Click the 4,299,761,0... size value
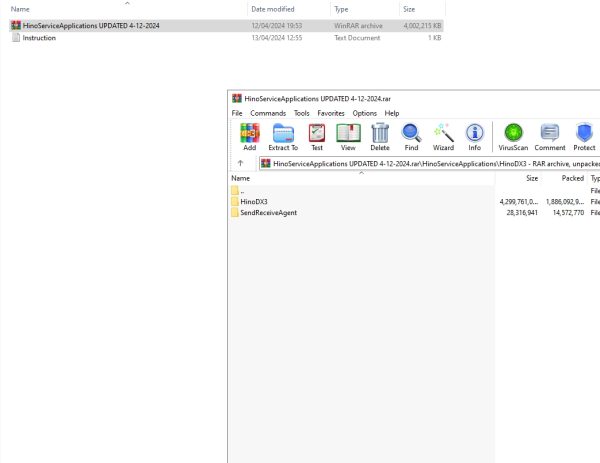This screenshot has width=600, height=463. [x=518, y=202]
